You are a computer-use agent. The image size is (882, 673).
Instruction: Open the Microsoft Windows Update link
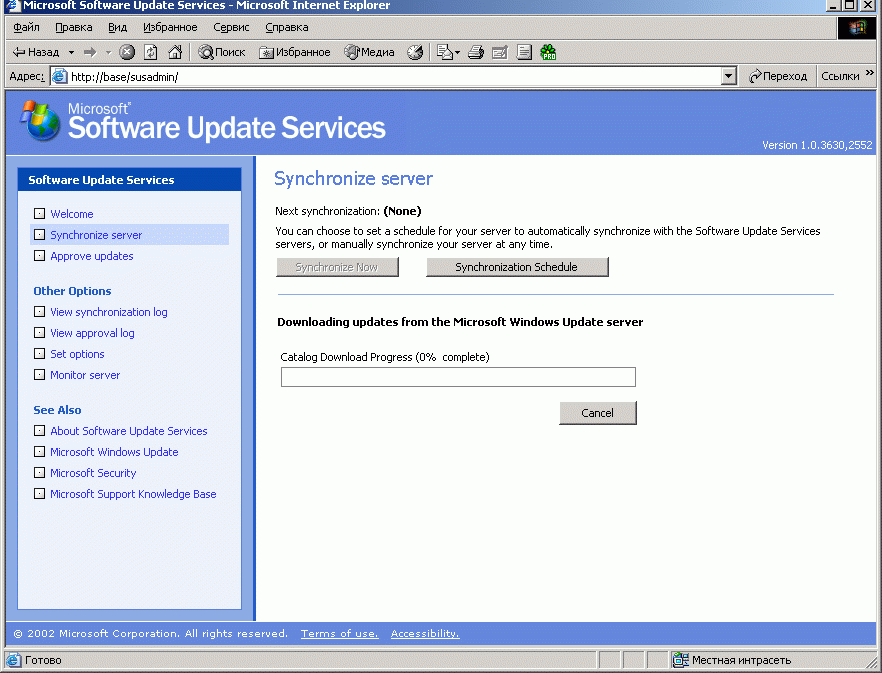[114, 452]
